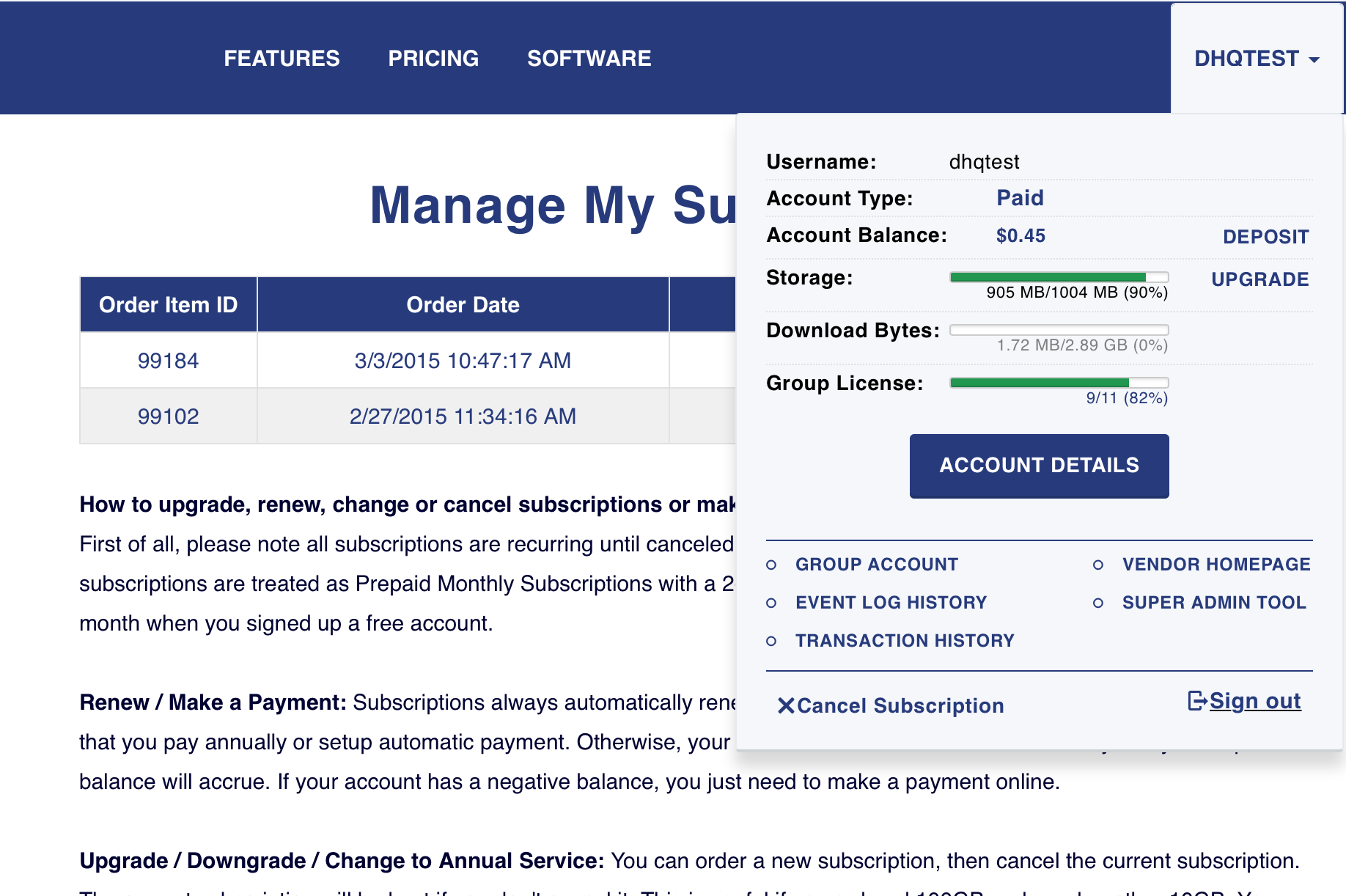This screenshot has height=896, width=1346.
Task: Click the X icon beside Cancel Subscription
Action: pos(786,705)
